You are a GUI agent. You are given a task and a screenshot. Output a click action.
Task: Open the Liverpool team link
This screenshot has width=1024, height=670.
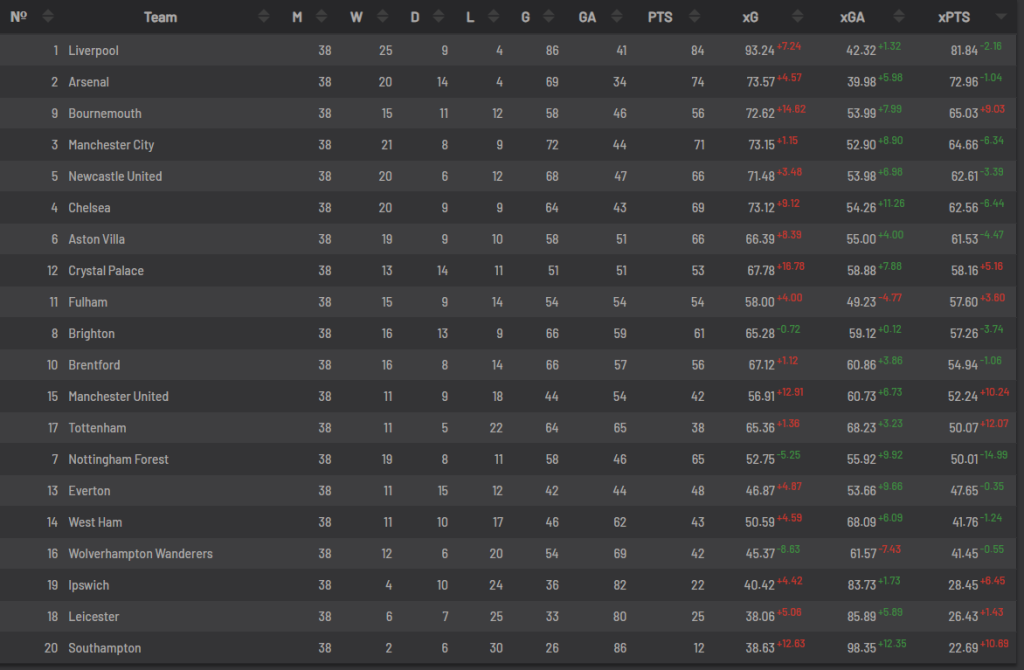tap(93, 50)
